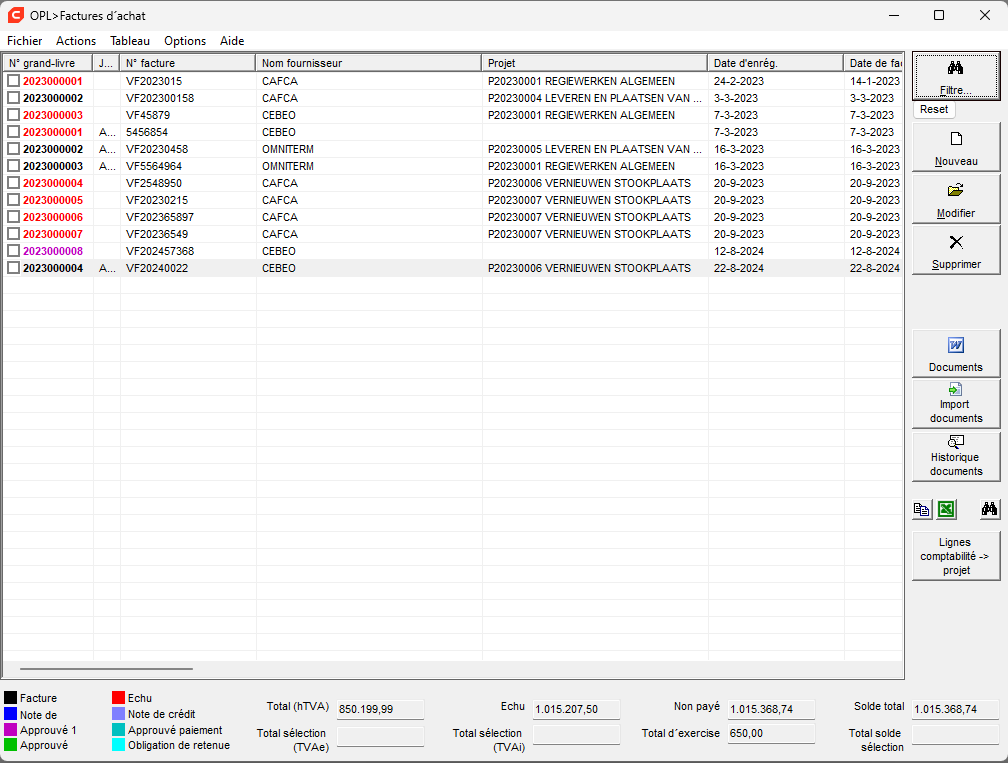Sort by N° facture column header
This screenshot has height=763, width=1008.
point(188,63)
